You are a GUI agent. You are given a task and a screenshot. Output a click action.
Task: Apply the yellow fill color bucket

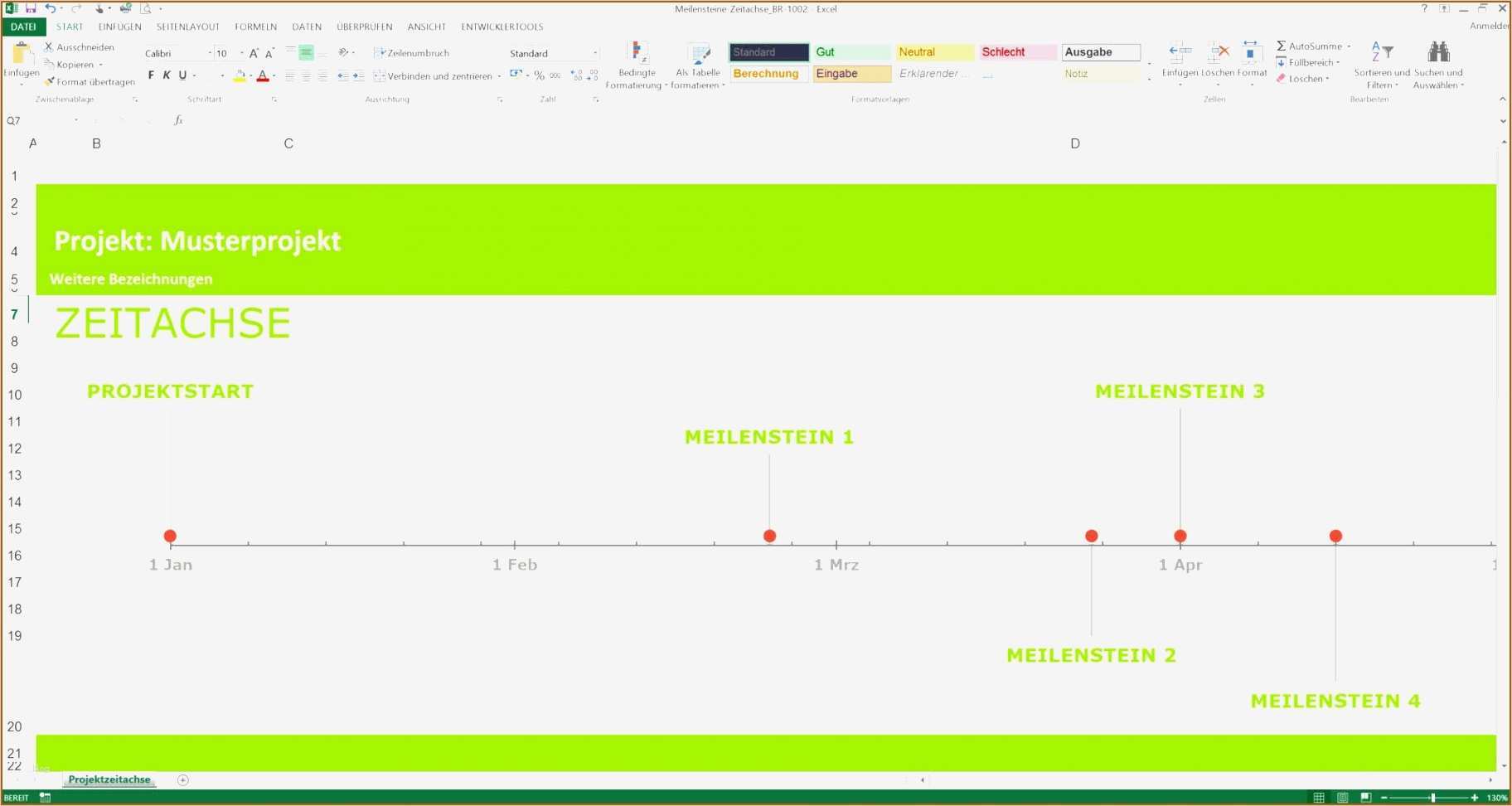click(x=240, y=75)
